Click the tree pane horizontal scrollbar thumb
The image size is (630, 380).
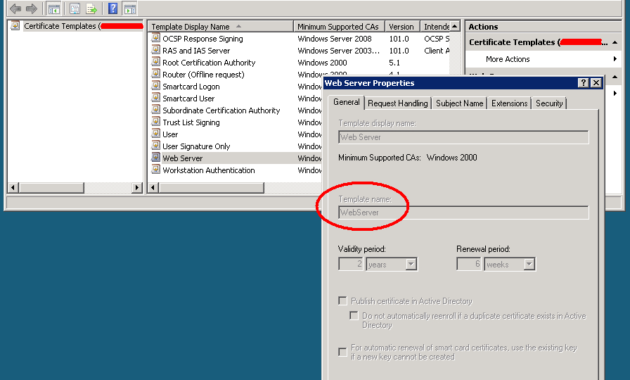coord(51,187)
